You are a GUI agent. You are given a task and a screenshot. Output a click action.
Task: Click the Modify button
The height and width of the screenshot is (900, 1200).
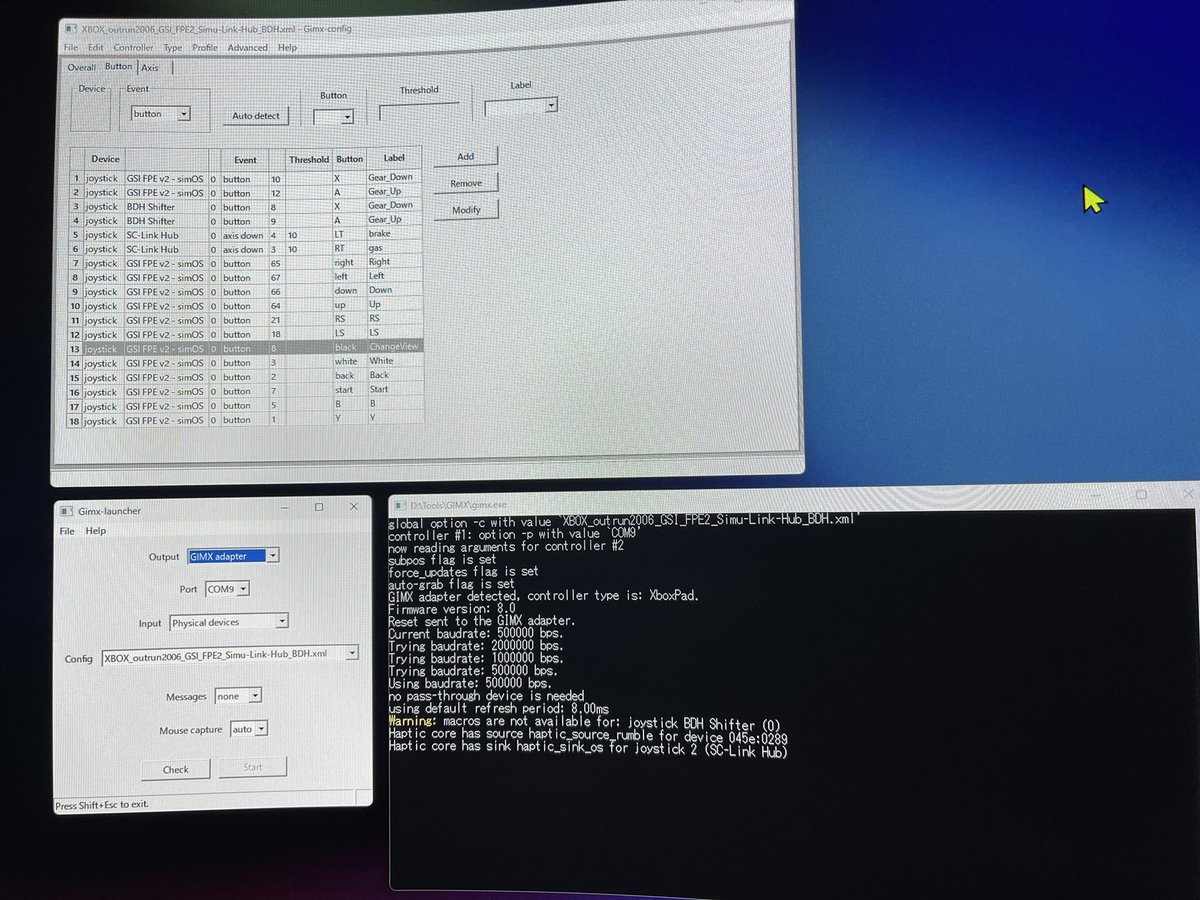click(465, 210)
